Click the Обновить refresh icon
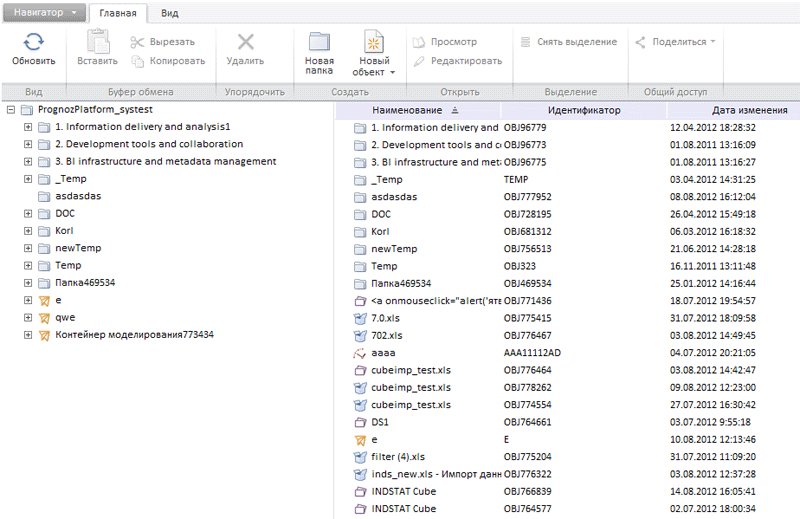This screenshot has height=519, width=800. [x=34, y=42]
